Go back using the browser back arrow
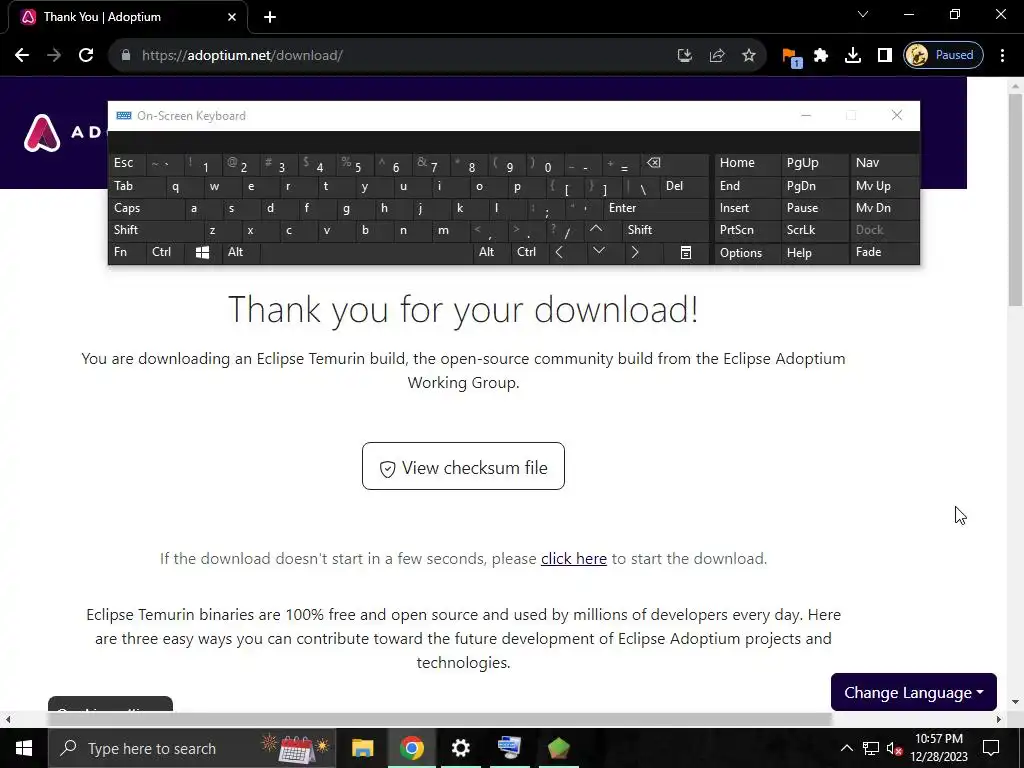The width and height of the screenshot is (1024, 768). pos(22,55)
